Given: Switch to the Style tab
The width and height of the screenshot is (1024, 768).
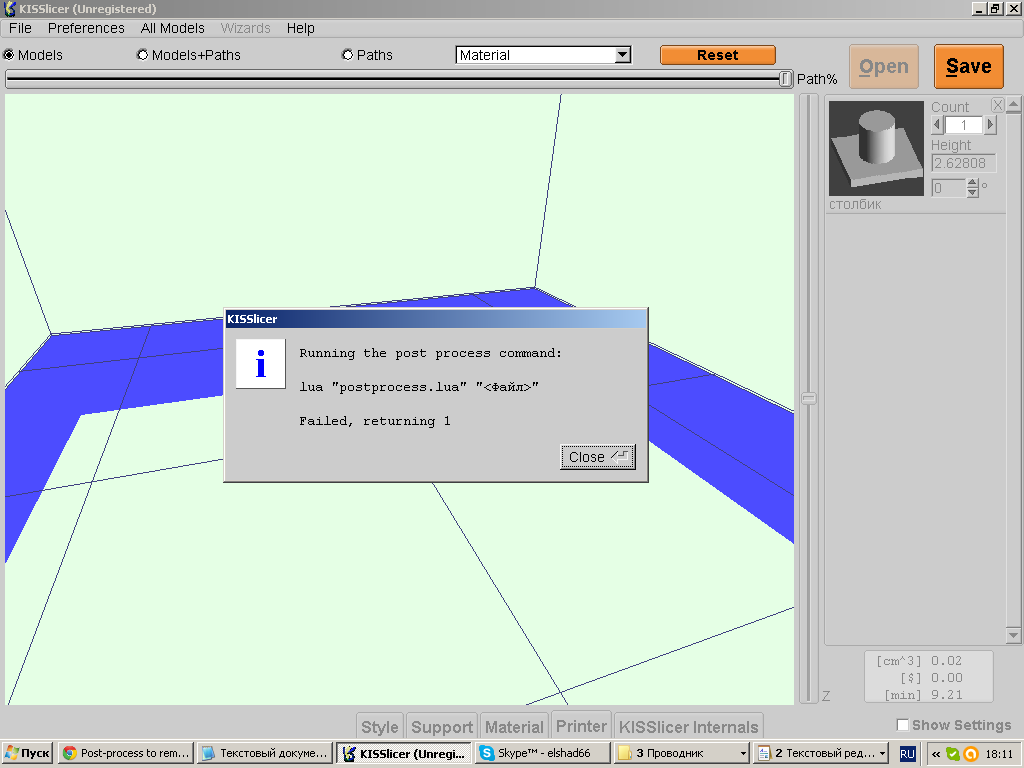Looking at the screenshot, I should [379, 727].
